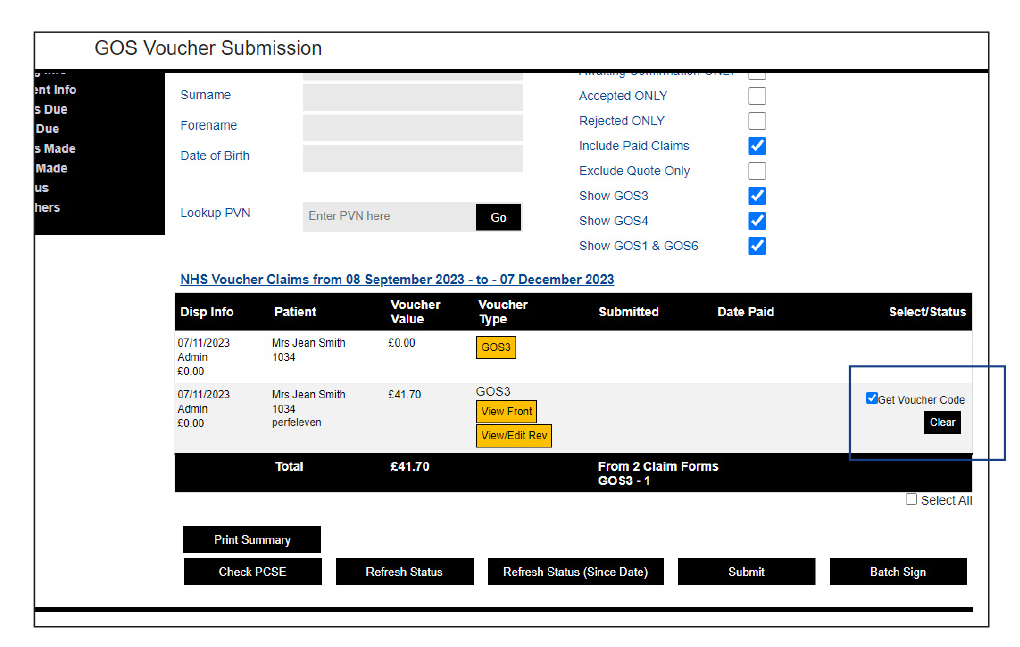1020x647 pixels.
Task: Click the Date of Birth field
Action: pyautogui.click(x=412, y=158)
